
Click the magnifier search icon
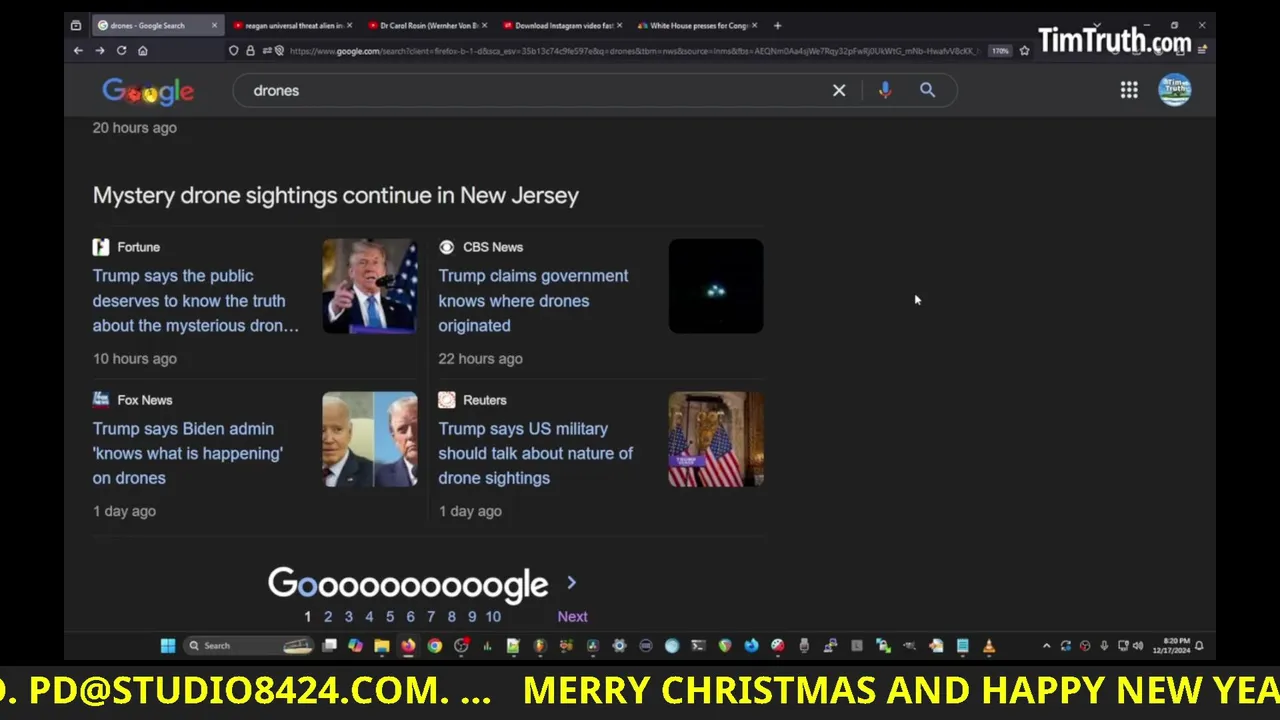927,90
